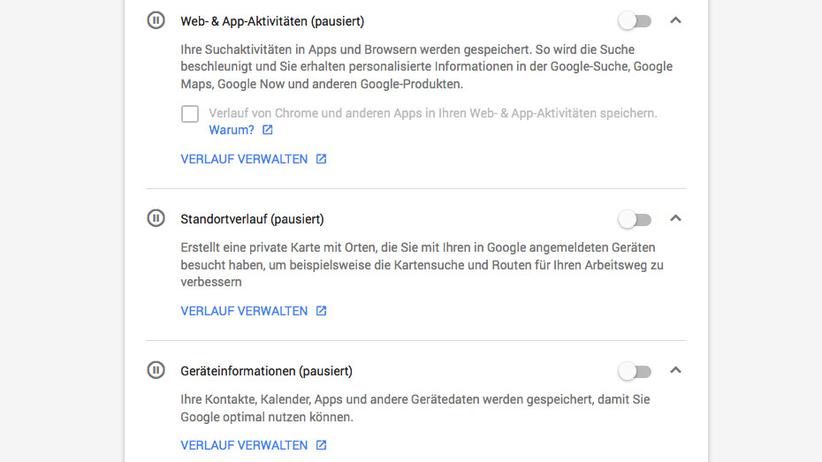The height and width of the screenshot is (462, 822).
Task: Switch on Geräteinformationen toggle
Action: 634,371
